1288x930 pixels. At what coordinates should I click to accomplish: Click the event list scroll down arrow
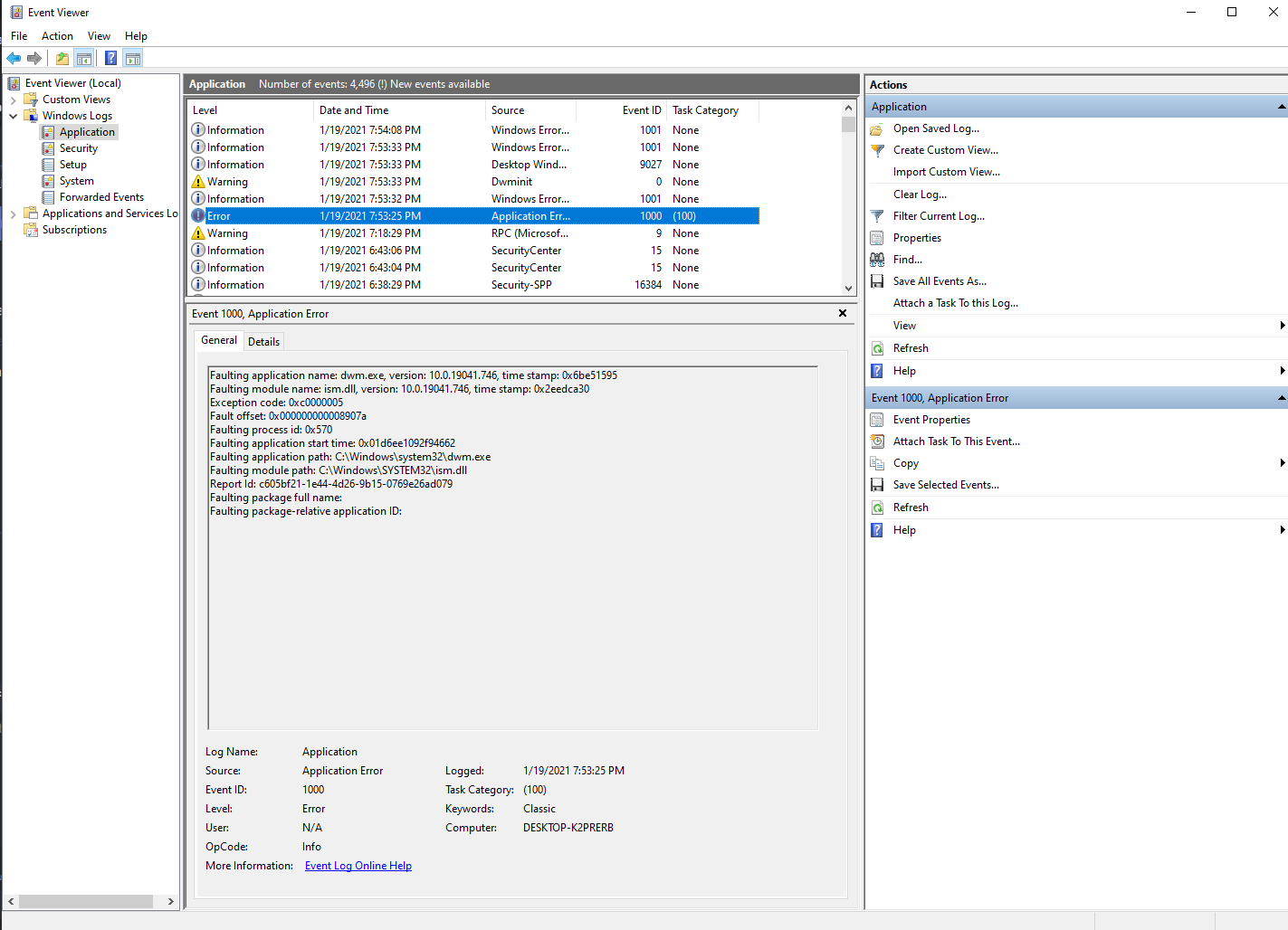(x=848, y=289)
